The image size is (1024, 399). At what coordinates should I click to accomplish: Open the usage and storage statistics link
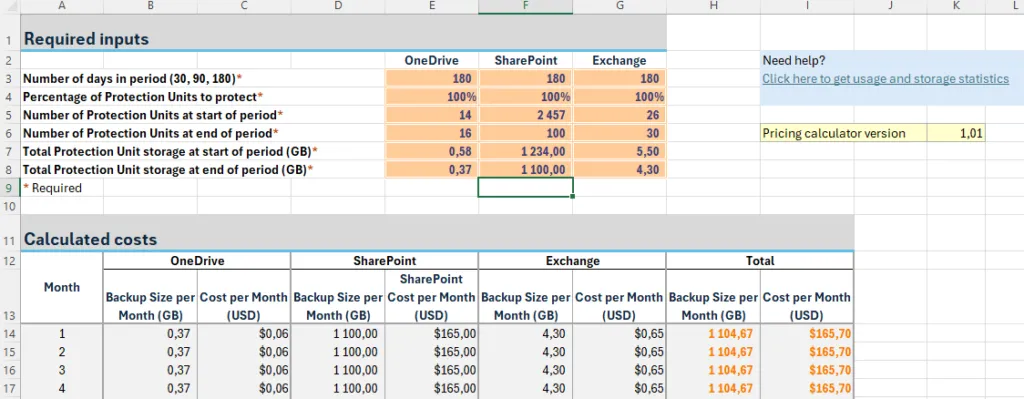pyautogui.click(x=885, y=79)
